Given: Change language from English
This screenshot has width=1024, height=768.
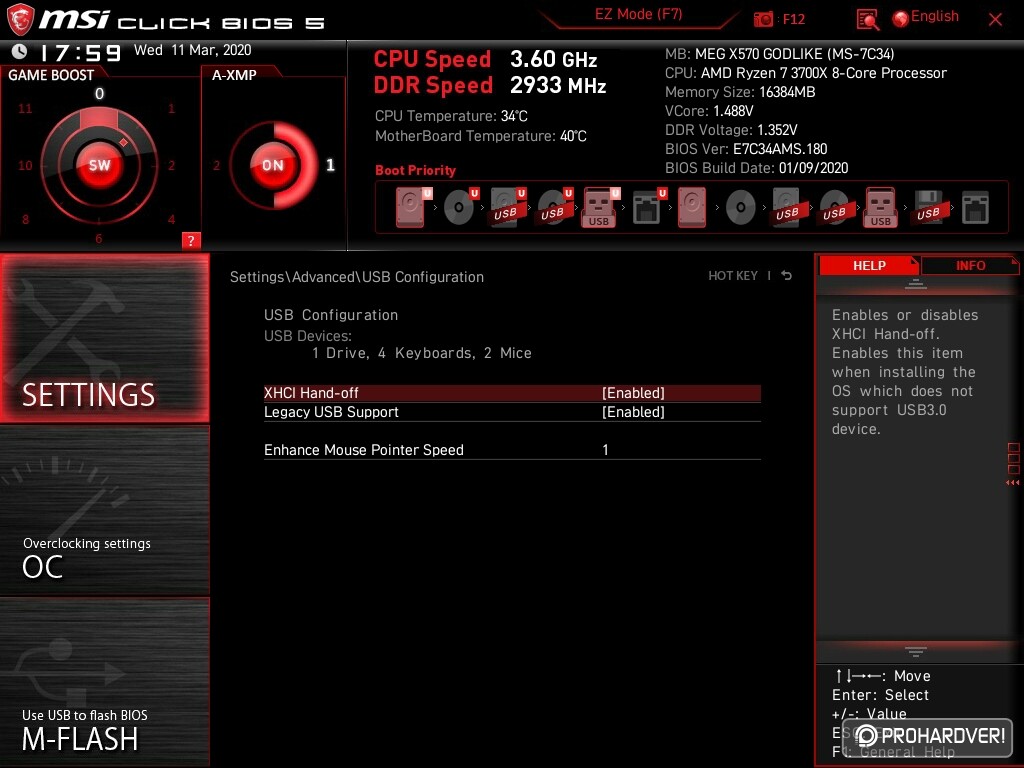Looking at the screenshot, I should point(935,16).
